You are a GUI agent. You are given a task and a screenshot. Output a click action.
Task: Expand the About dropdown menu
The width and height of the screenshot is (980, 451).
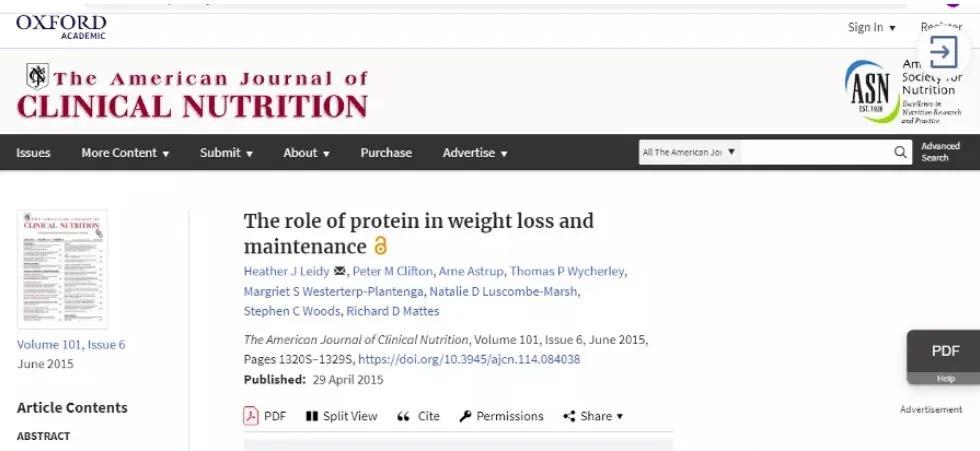(306, 153)
